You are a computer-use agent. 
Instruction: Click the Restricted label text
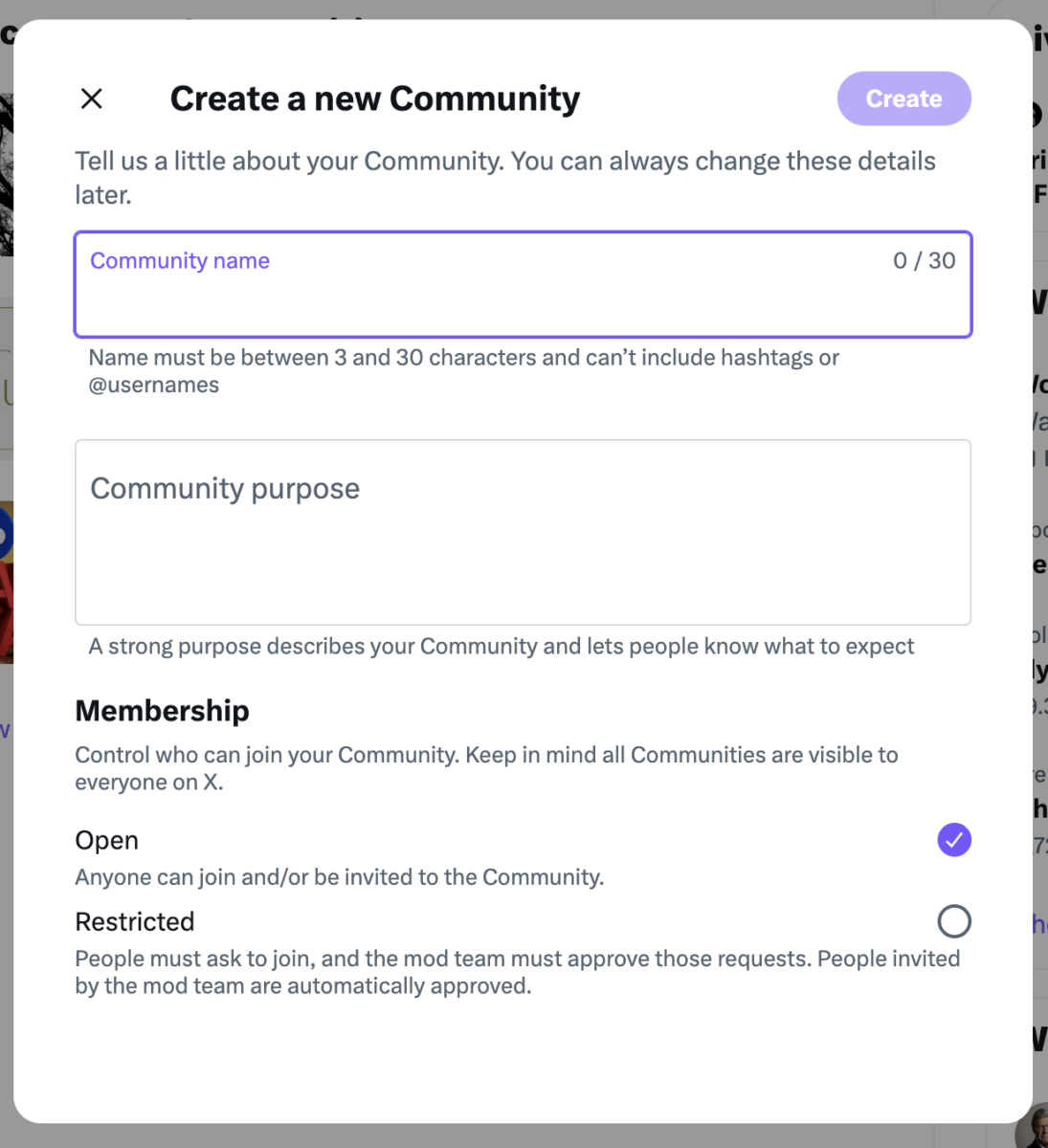134,921
